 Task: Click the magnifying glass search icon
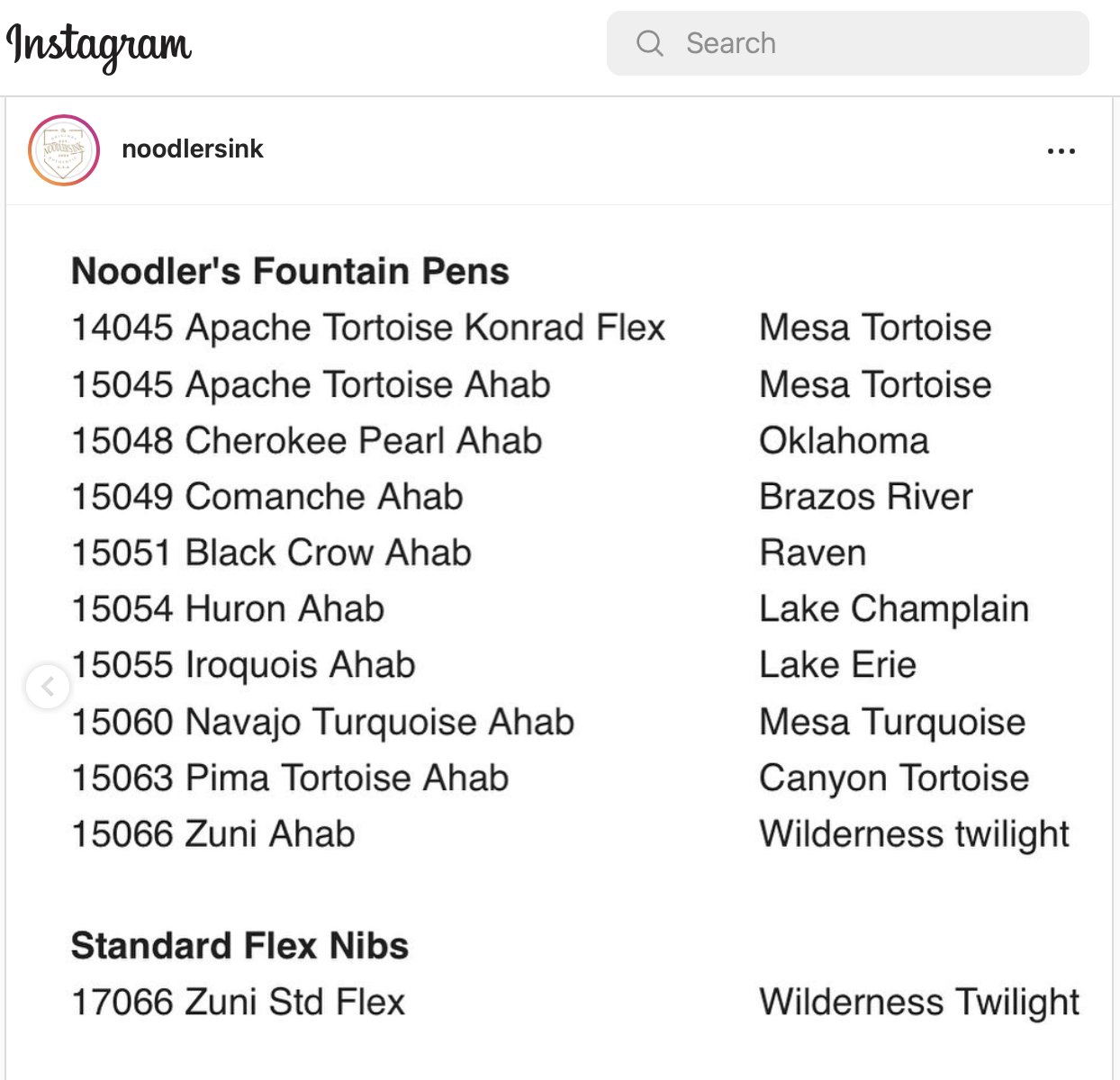[649, 43]
